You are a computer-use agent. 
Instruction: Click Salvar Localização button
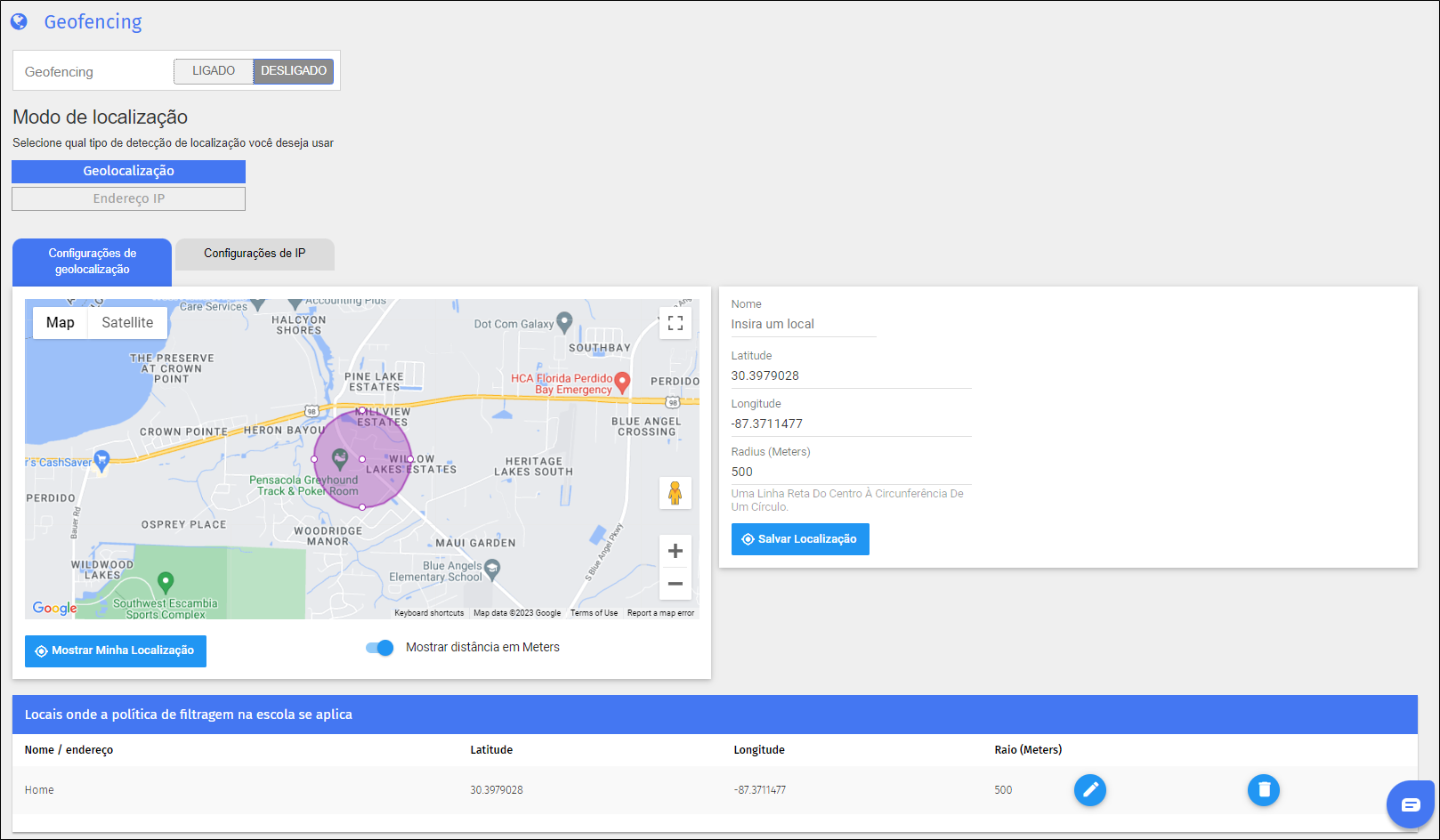pos(800,539)
